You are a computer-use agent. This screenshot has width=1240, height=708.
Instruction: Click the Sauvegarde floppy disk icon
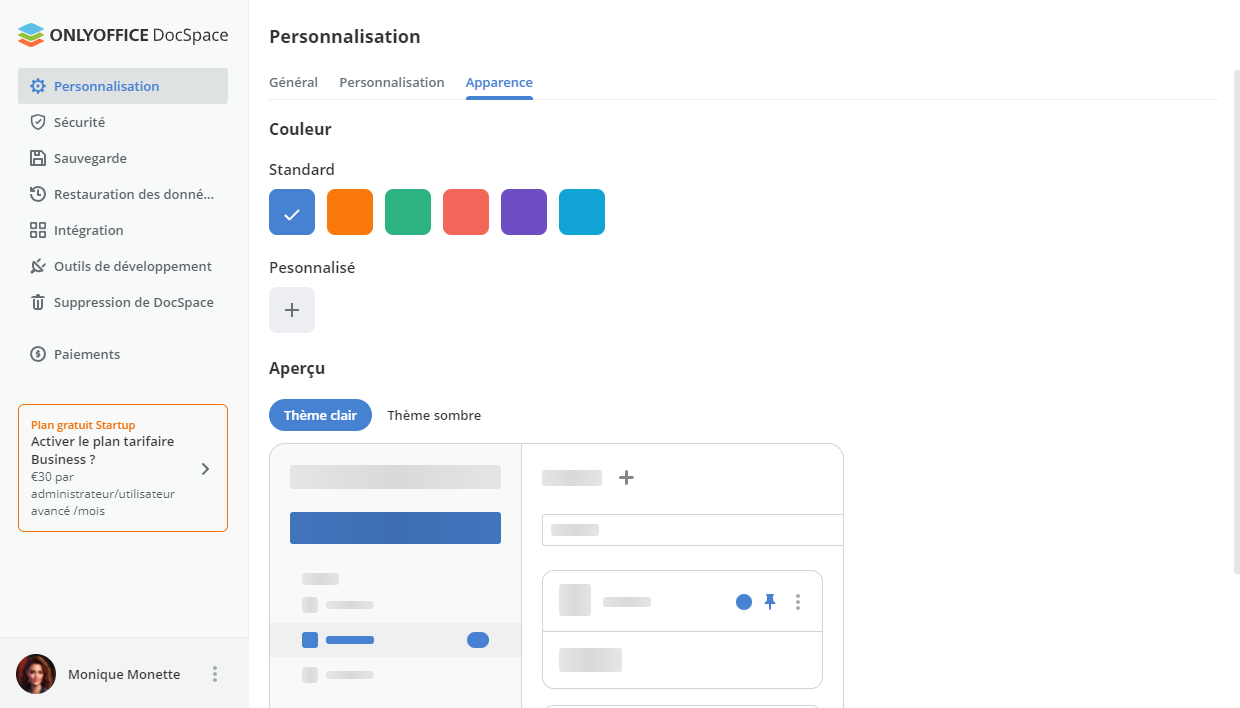[x=38, y=158]
